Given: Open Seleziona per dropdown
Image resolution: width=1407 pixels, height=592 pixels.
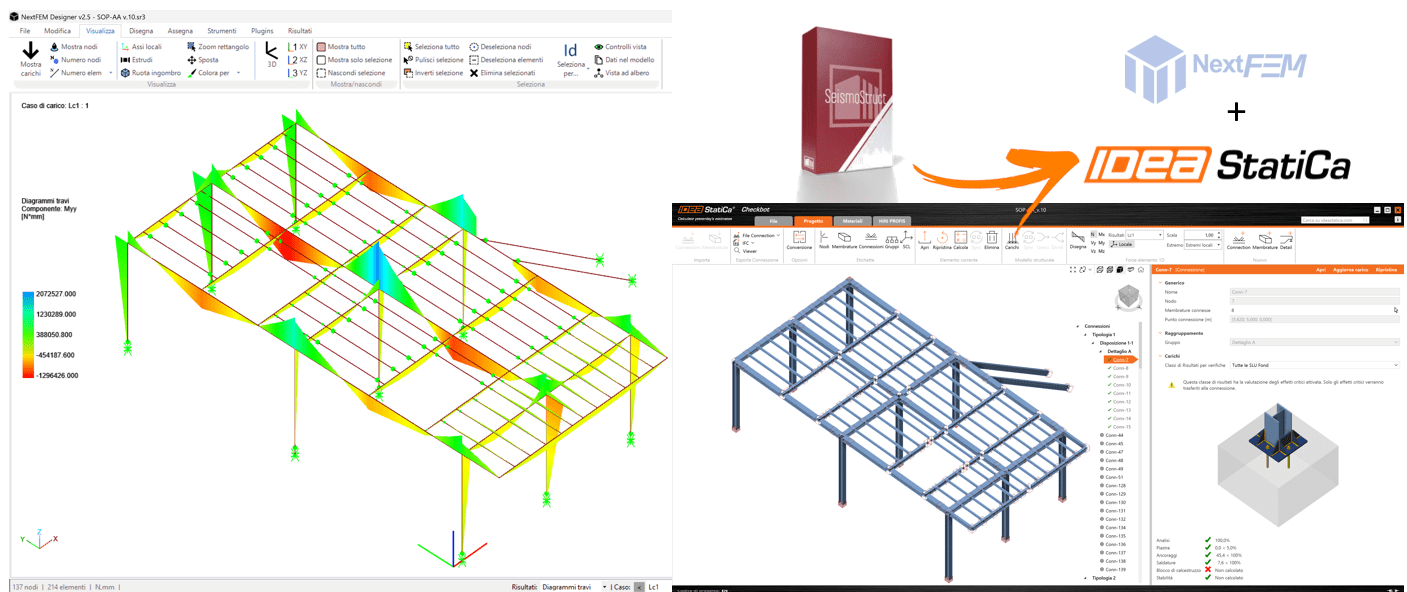Looking at the screenshot, I should tap(571, 60).
